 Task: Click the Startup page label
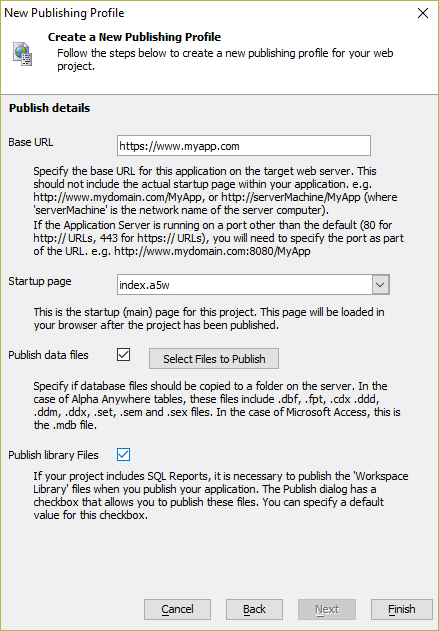point(40,281)
